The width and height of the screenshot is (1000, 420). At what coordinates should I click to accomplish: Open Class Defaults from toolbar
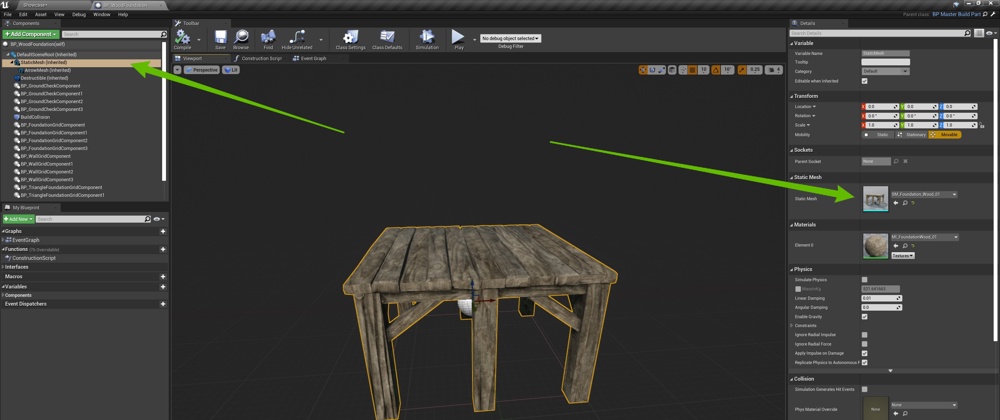point(387,39)
